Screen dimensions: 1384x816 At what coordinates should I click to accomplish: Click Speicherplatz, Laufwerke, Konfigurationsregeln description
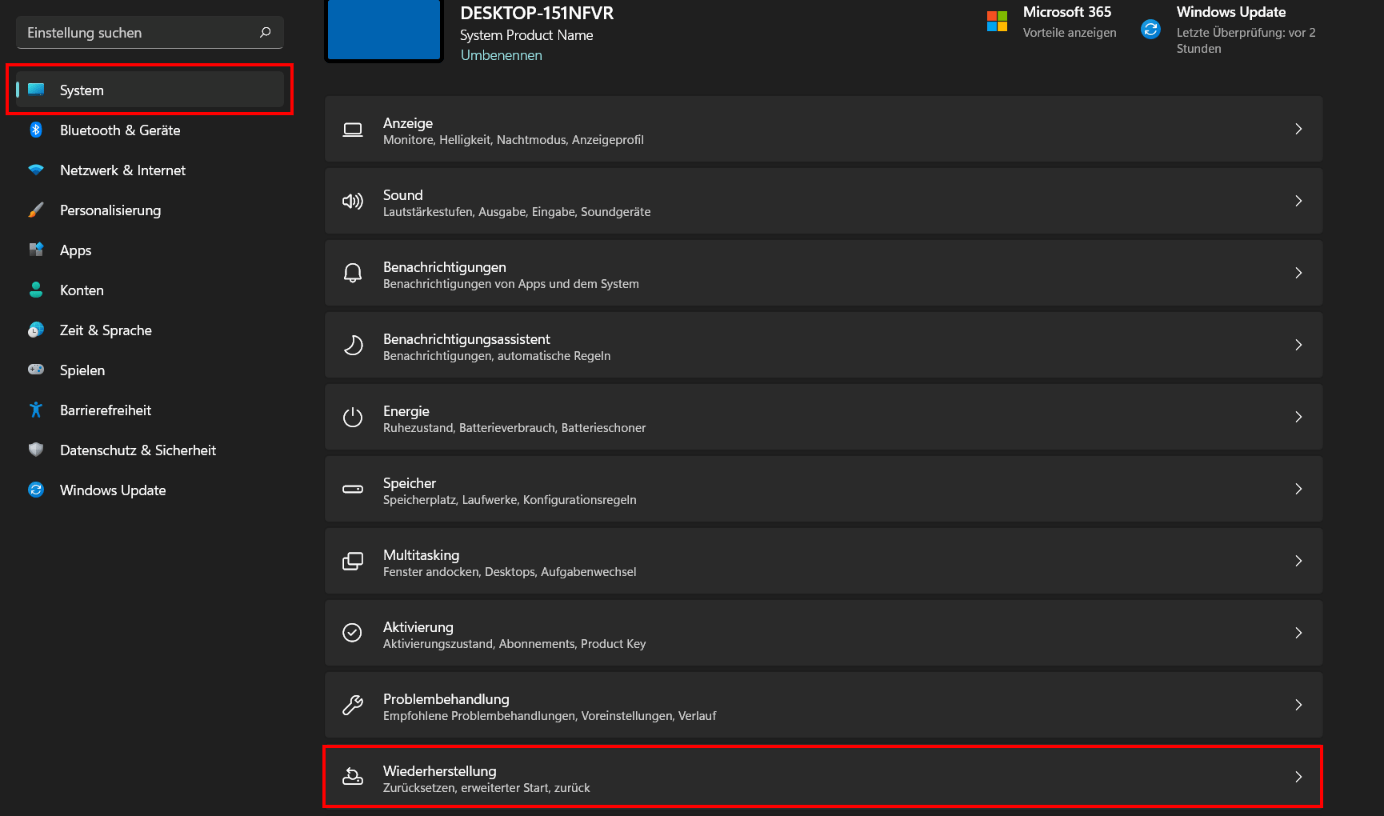[510, 500]
